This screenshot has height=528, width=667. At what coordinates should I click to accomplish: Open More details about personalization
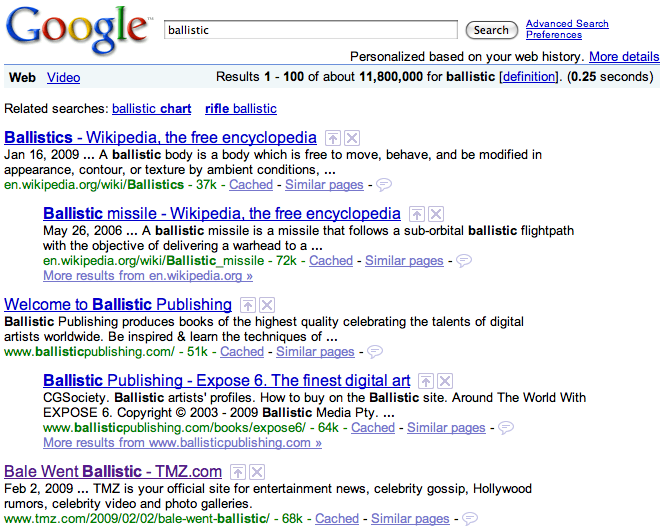coord(624,57)
